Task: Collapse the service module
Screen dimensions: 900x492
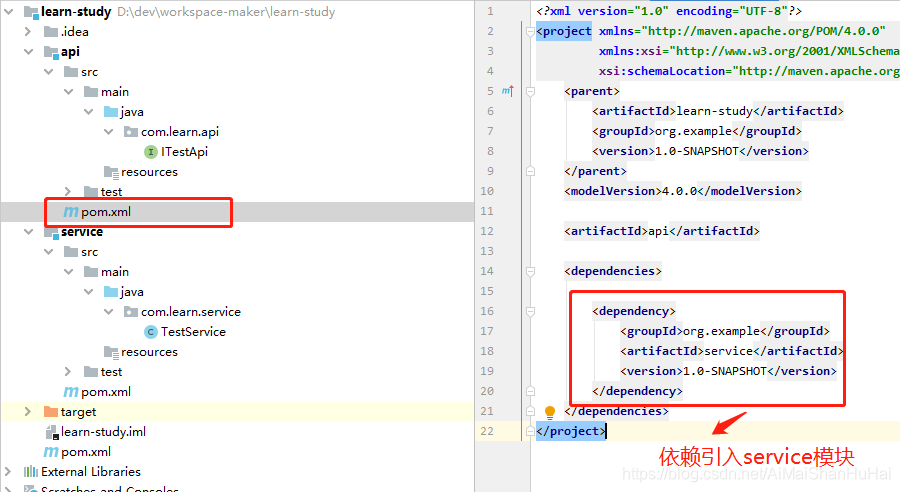Action: (x=29, y=232)
